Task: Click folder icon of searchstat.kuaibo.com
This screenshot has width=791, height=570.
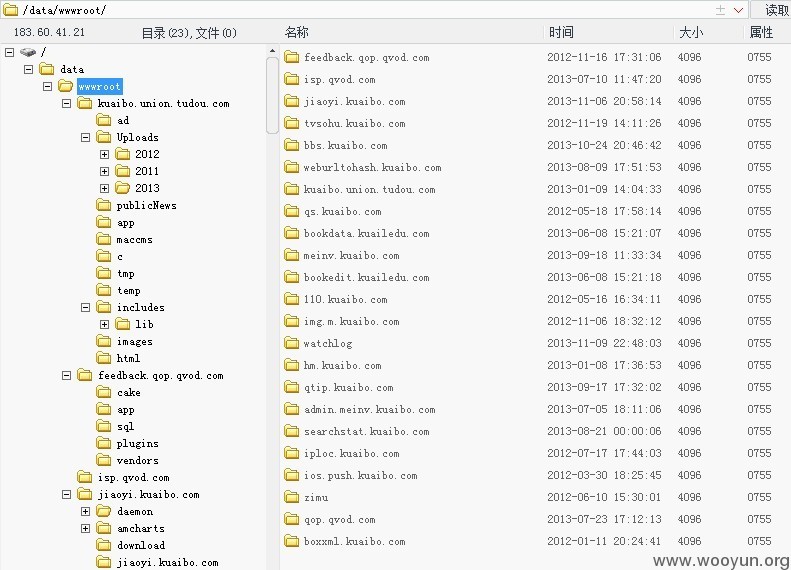Action: coord(292,431)
